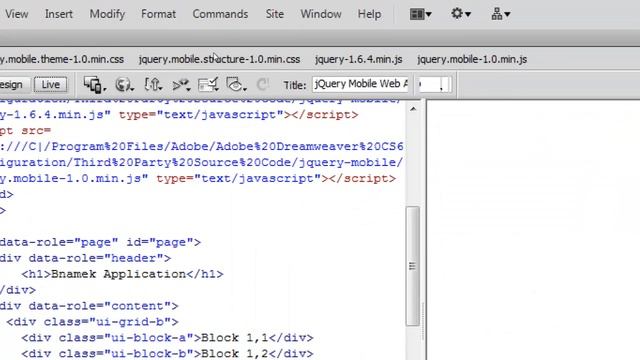Click the Title field containing jQuery Mobile Web
This screenshot has width=640, height=360.
361,84
